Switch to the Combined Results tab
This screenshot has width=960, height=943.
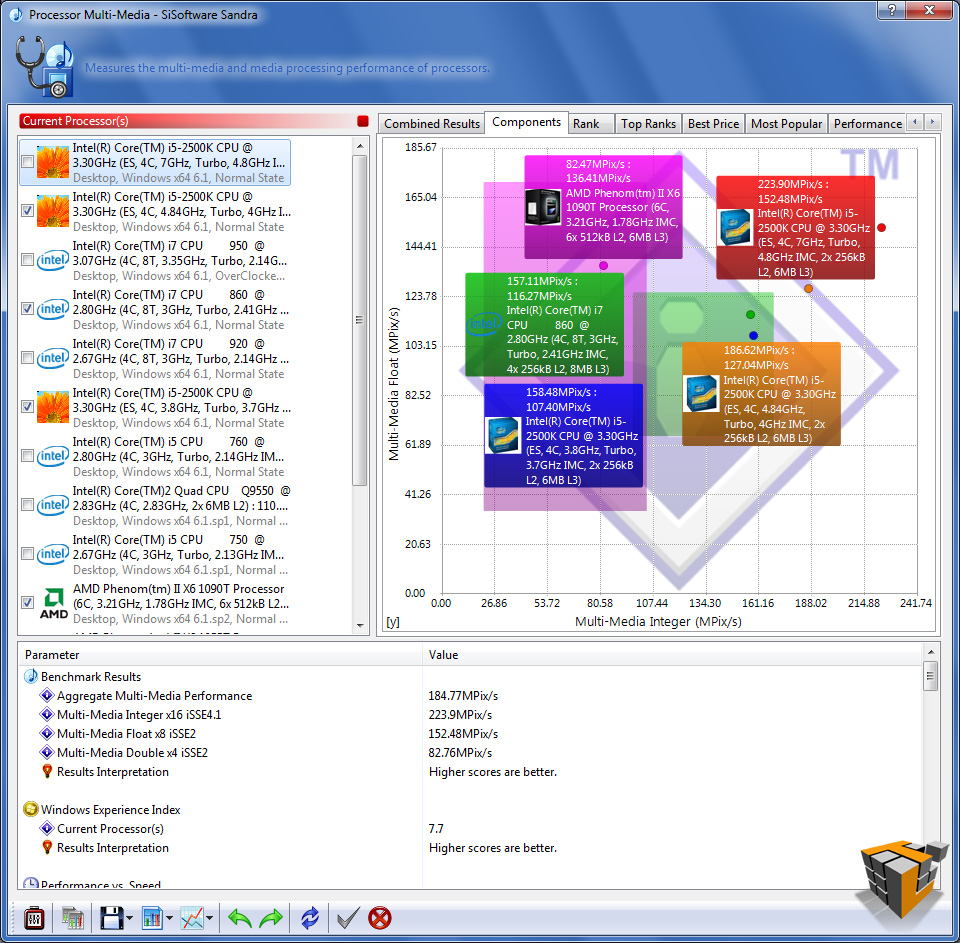pos(432,124)
